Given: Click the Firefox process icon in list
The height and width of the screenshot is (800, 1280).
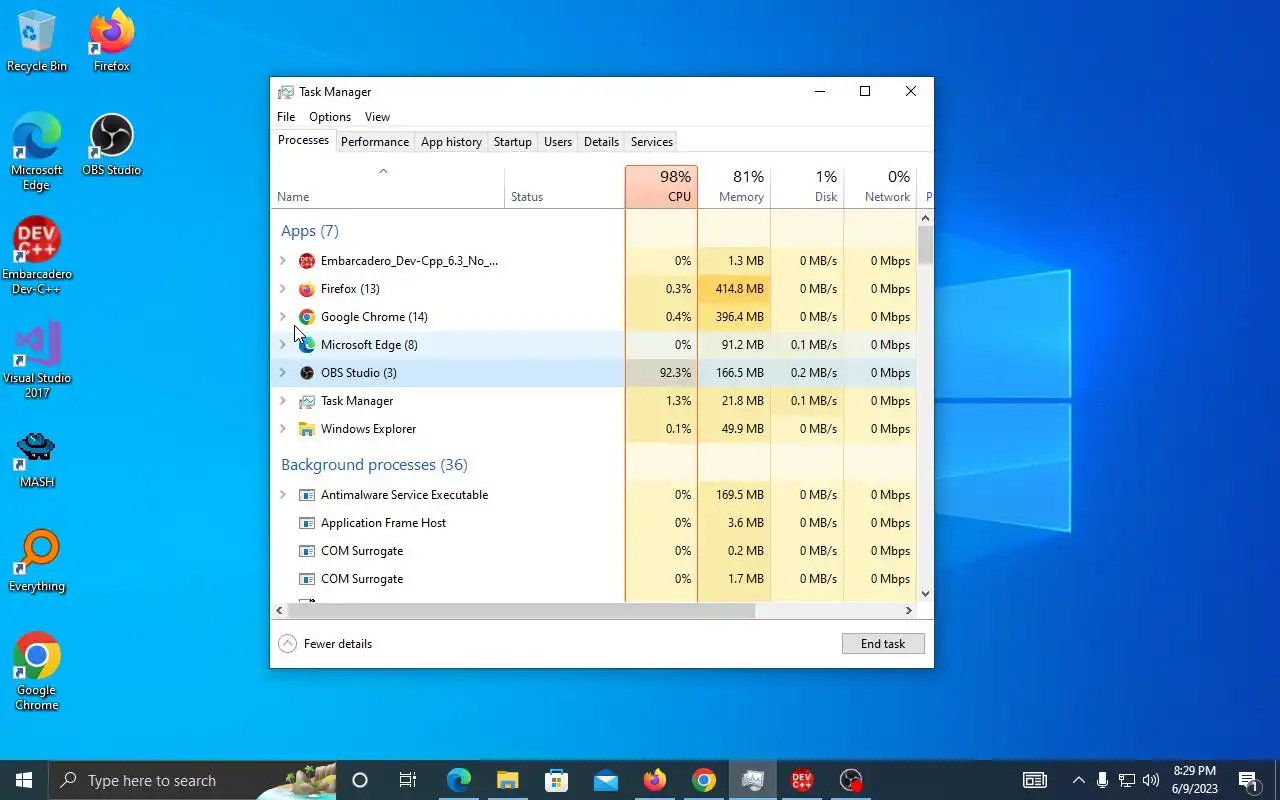Looking at the screenshot, I should [307, 289].
